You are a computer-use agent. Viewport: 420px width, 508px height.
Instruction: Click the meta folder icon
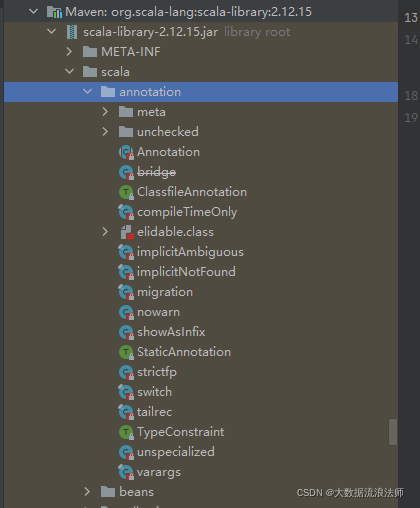tap(126, 112)
